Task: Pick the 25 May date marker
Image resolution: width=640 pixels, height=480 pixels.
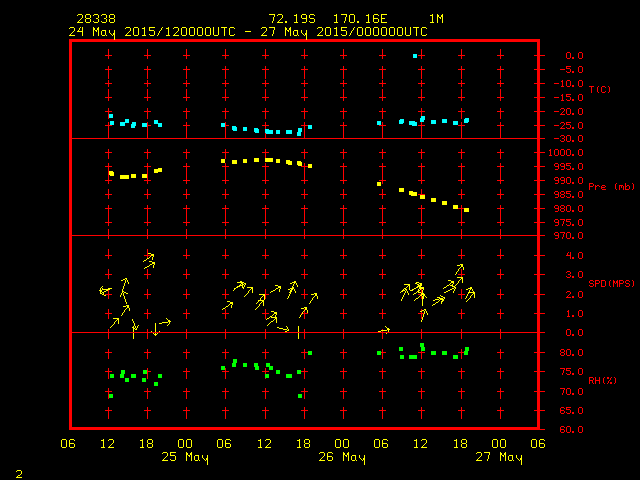Action: (185, 458)
